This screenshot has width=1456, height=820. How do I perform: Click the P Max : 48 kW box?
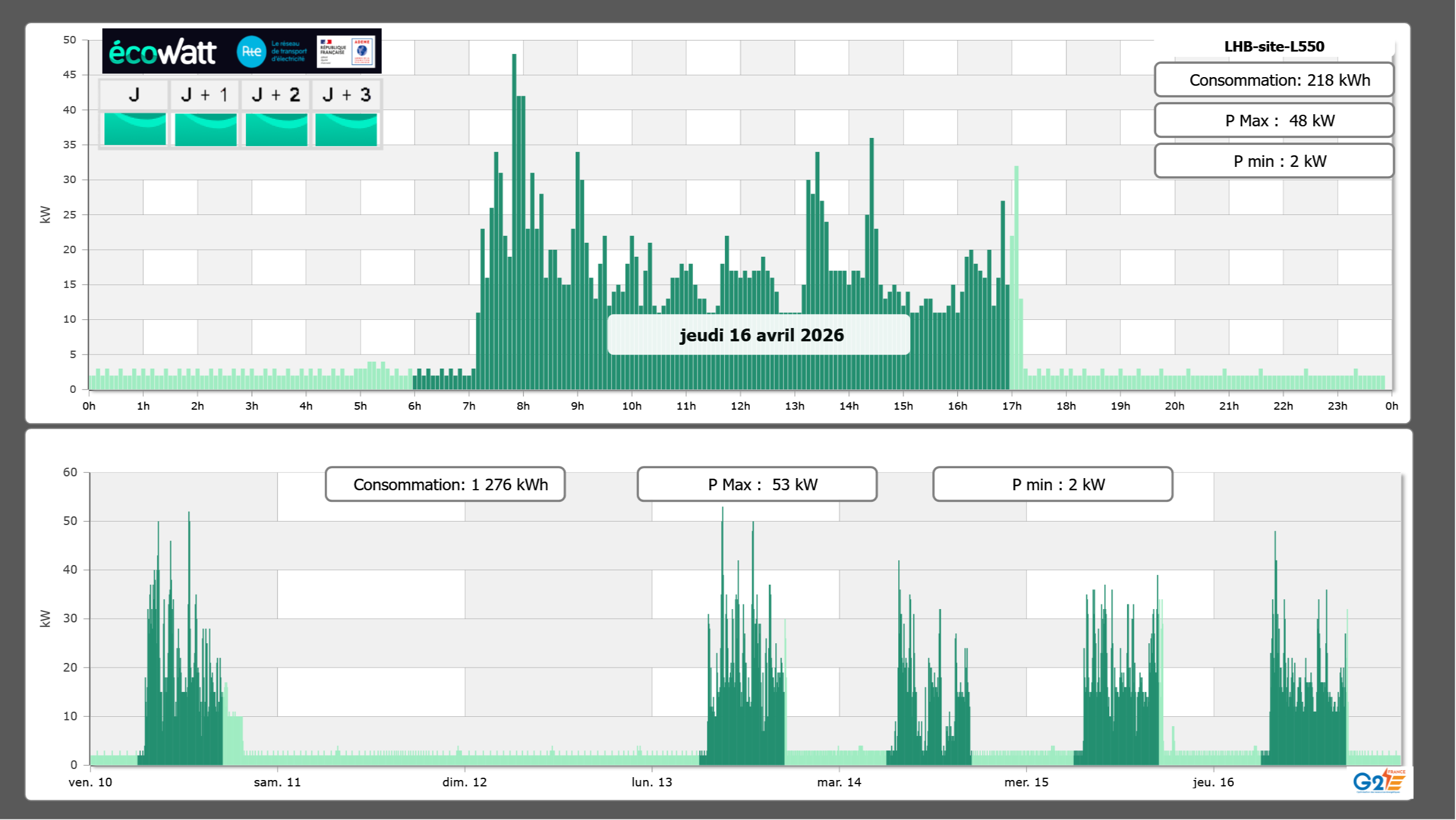1273,121
